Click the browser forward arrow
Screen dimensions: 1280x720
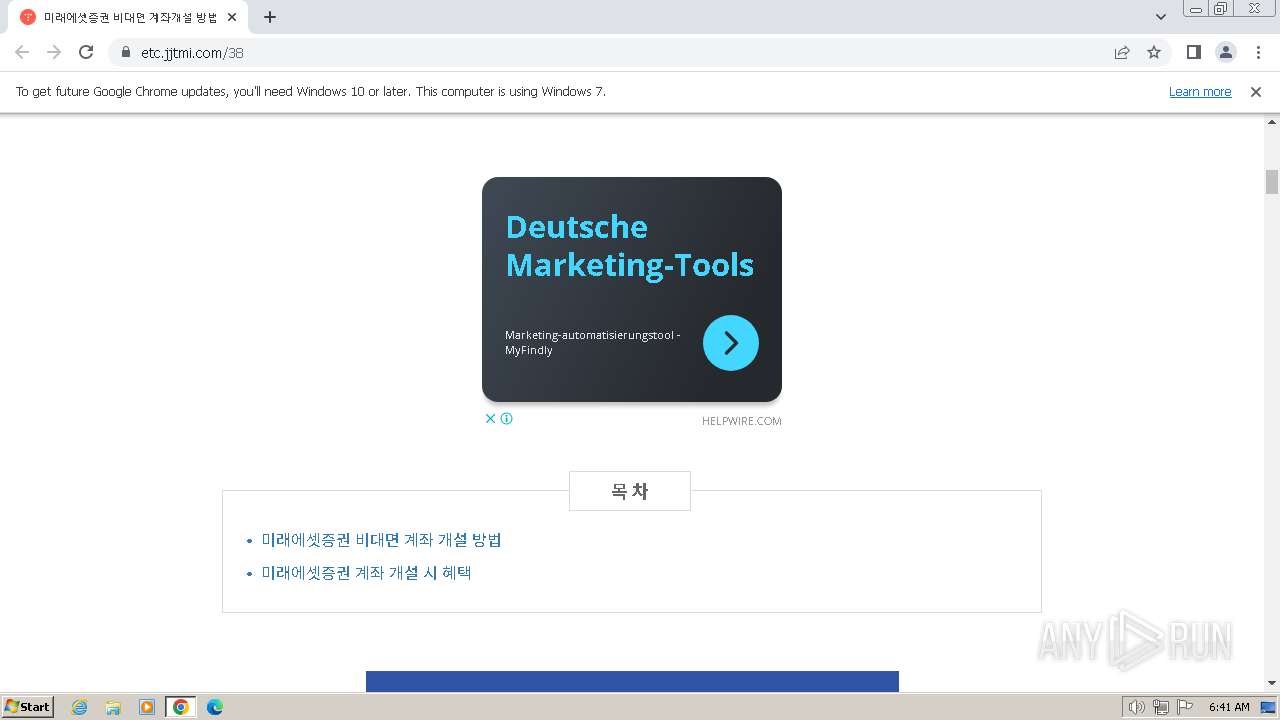pos(54,52)
